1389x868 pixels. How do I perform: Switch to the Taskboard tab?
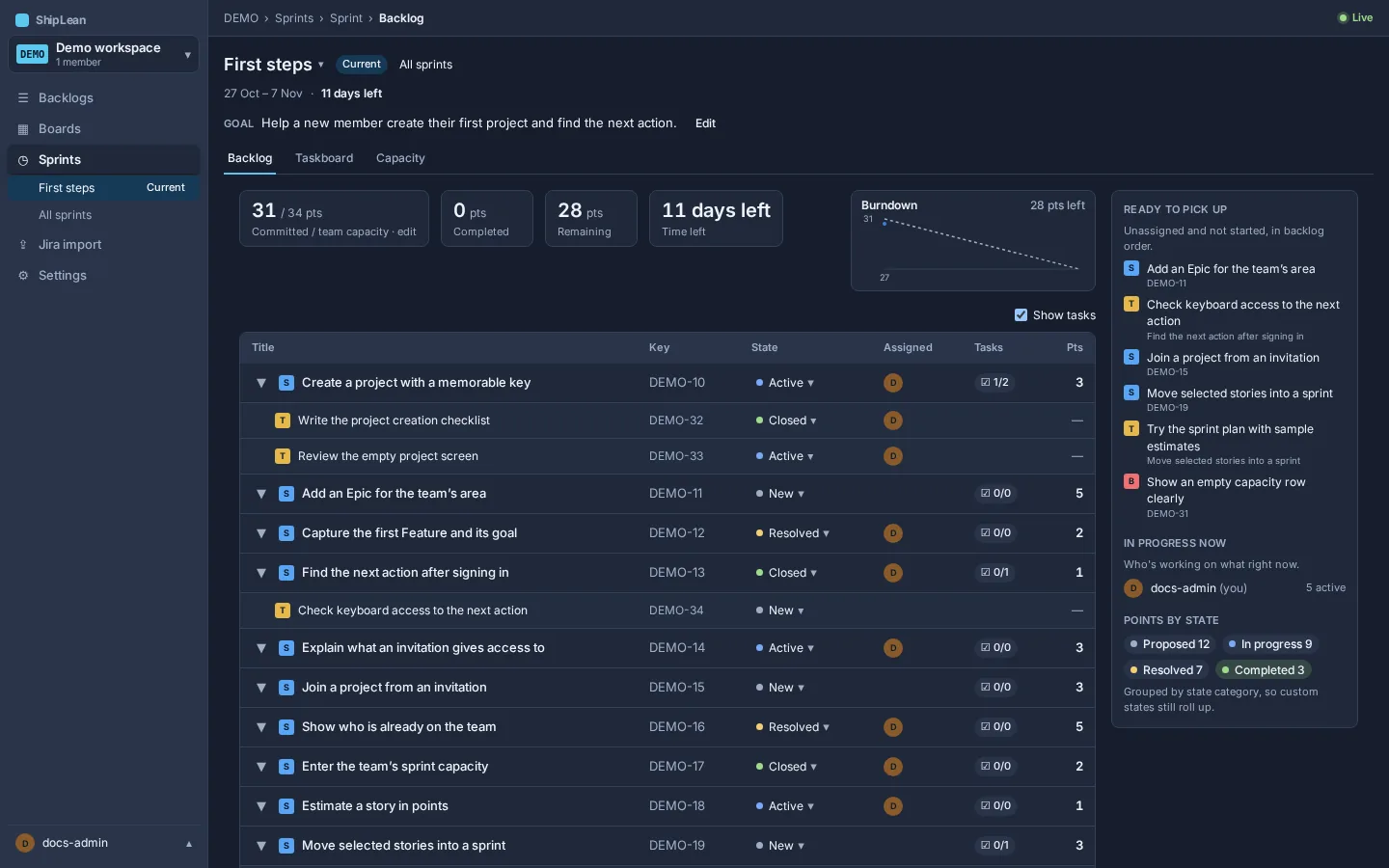tap(324, 158)
